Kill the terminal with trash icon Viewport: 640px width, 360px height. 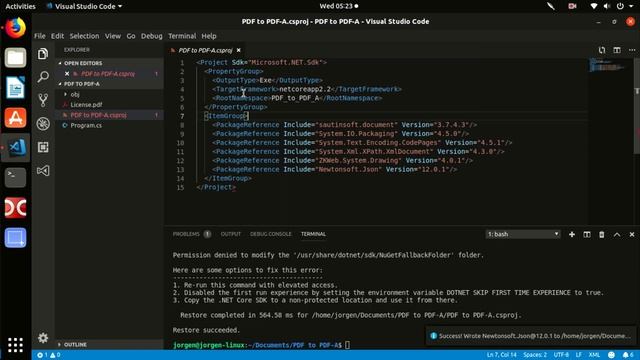[x=602, y=234]
